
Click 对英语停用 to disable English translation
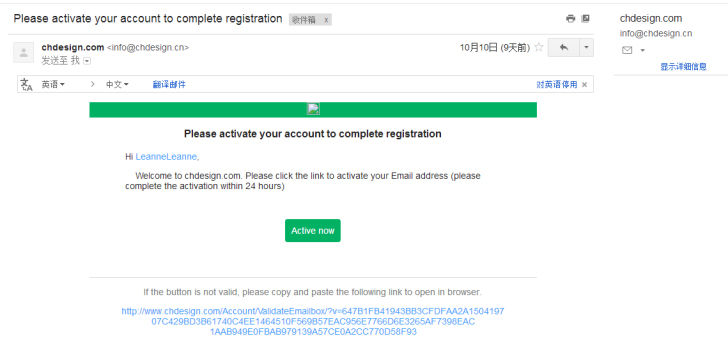(557, 85)
